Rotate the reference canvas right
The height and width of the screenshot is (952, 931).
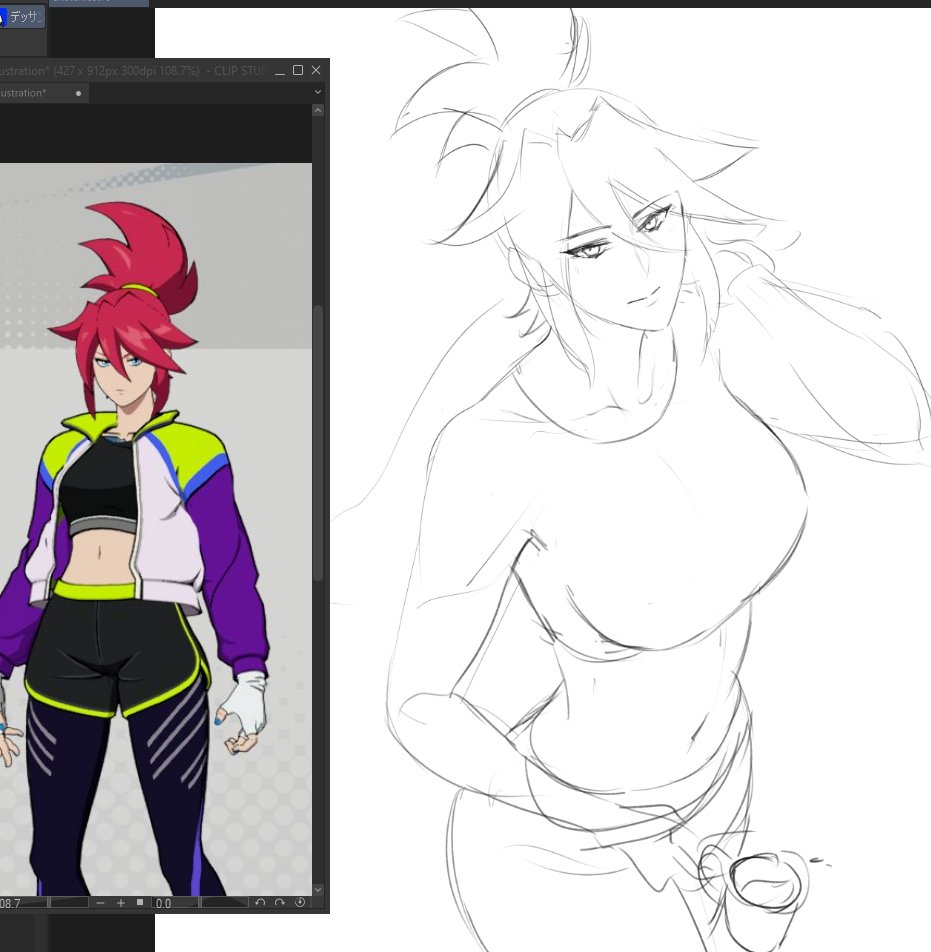tap(279, 902)
